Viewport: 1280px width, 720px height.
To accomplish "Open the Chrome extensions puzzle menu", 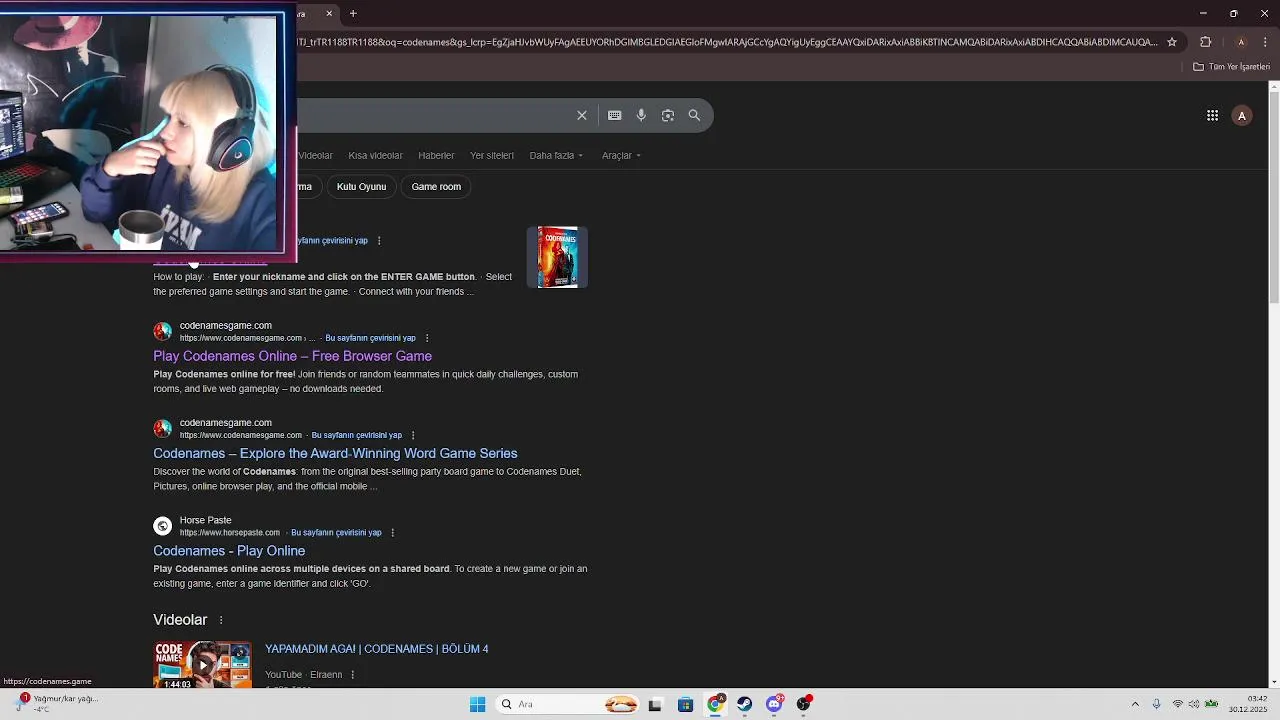I will point(1205,42).
